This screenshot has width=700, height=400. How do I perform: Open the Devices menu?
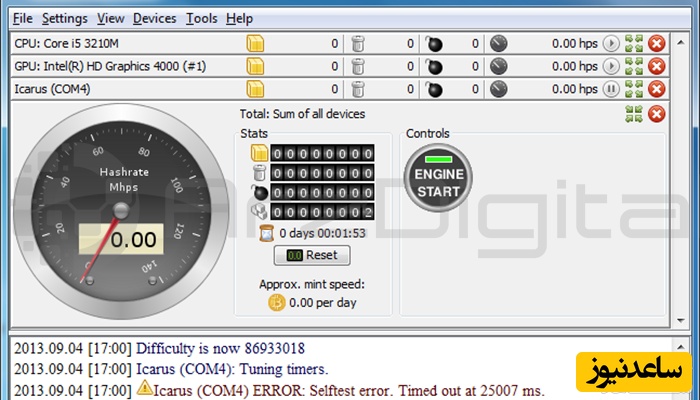point(154,18)
